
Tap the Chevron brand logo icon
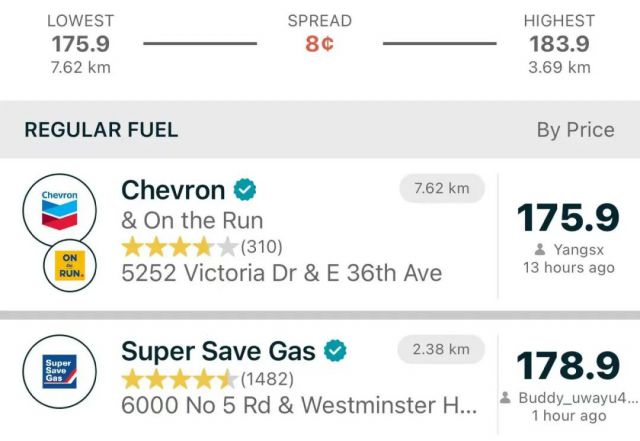point(60,210)
